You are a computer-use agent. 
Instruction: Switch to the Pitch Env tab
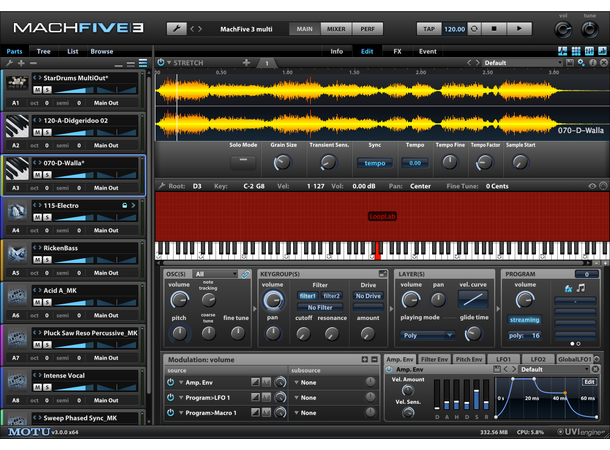point(468,359)
